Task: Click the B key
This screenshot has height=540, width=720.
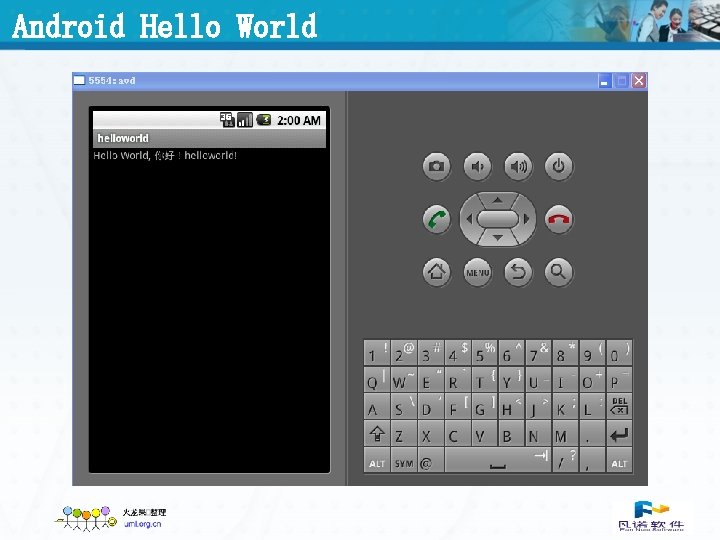Action: [x=512, y=433]
